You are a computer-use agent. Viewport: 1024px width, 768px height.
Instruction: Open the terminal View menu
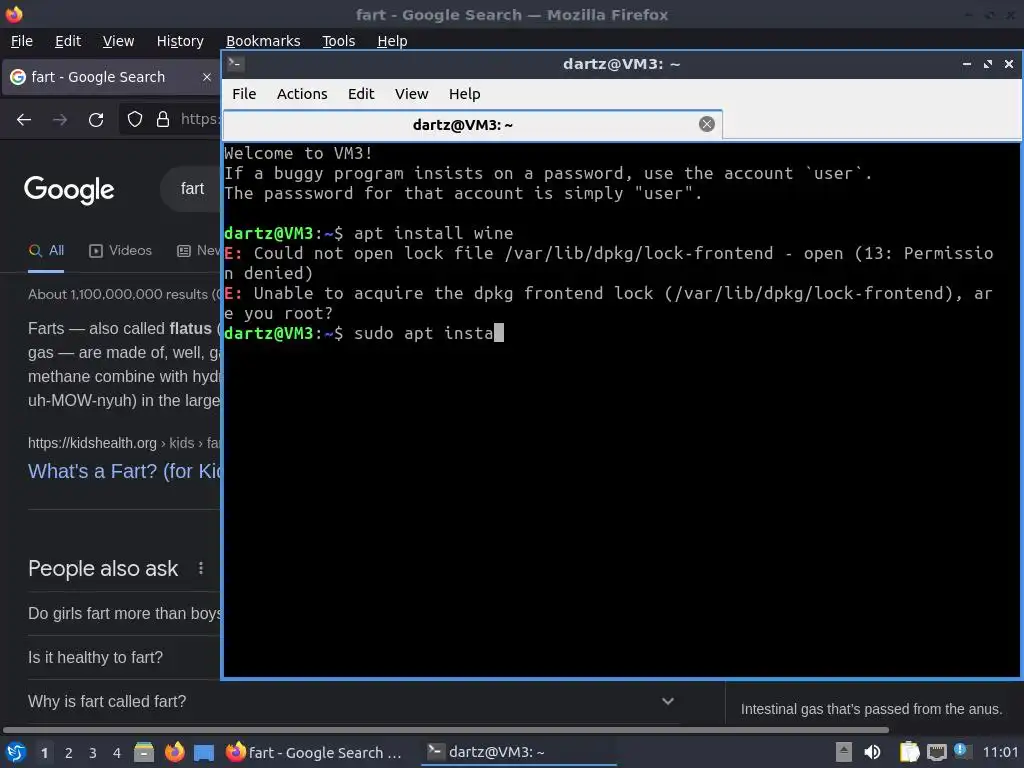[411, 94]
